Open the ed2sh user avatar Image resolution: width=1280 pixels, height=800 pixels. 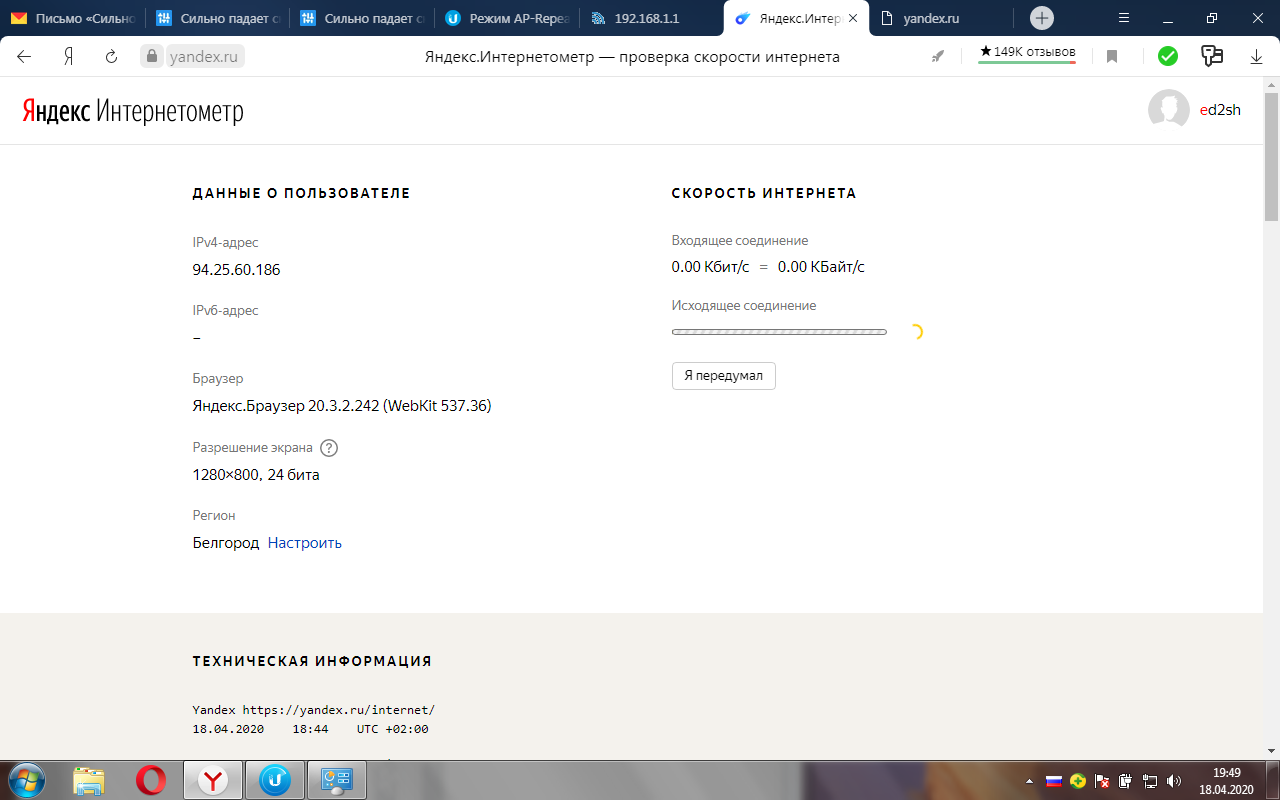1168,110
